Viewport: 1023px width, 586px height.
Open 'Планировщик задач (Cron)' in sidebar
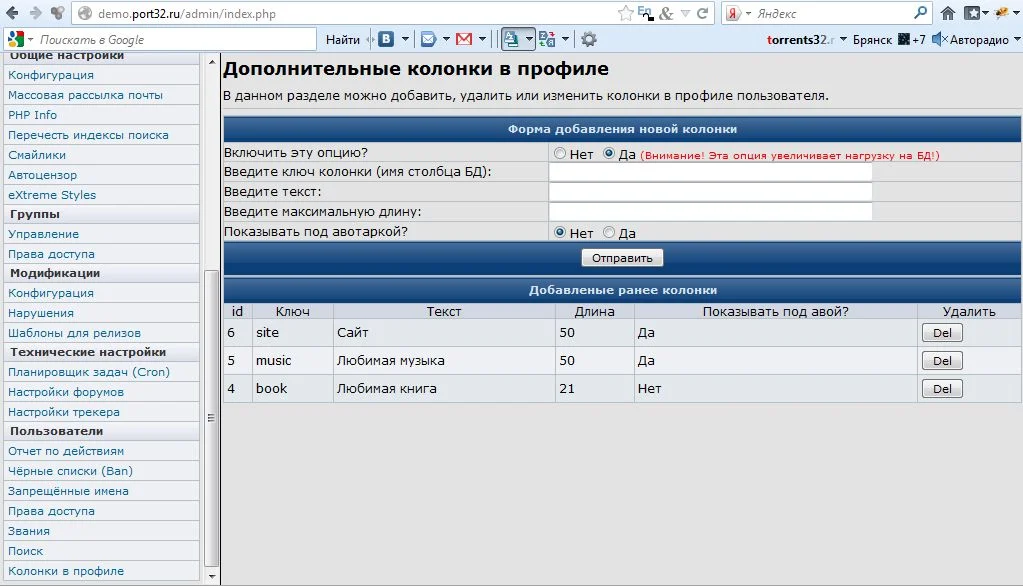point(89,372)
